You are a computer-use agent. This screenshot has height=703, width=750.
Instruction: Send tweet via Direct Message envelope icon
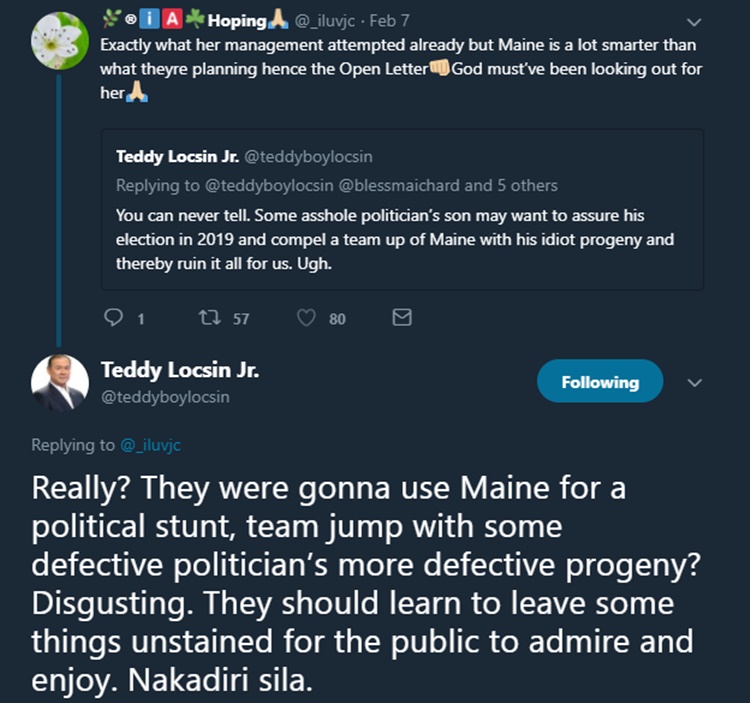pos(402,318)
